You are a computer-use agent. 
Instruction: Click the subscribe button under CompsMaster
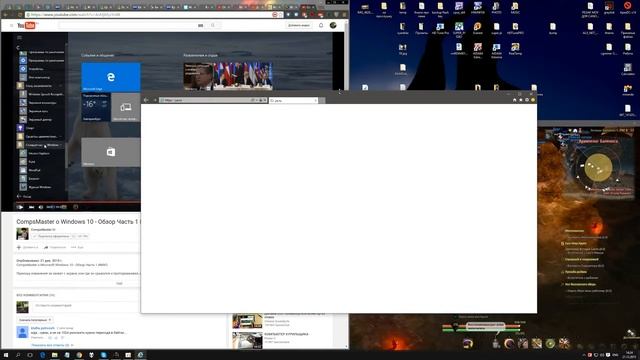tap(51, 236)
